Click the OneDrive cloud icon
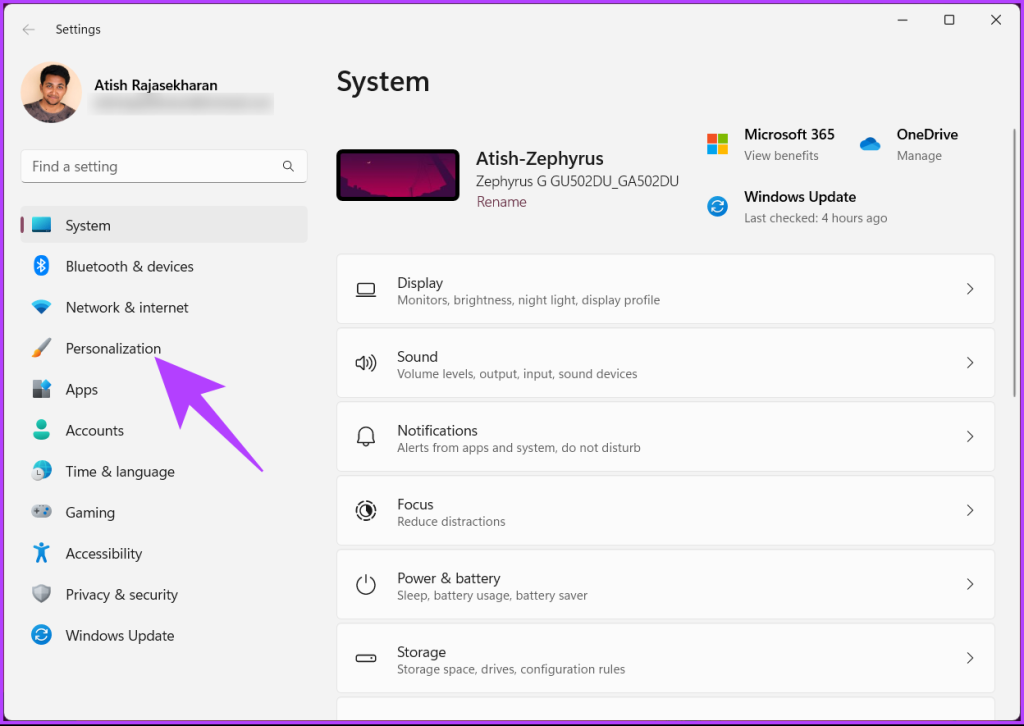 coord(869,144)
